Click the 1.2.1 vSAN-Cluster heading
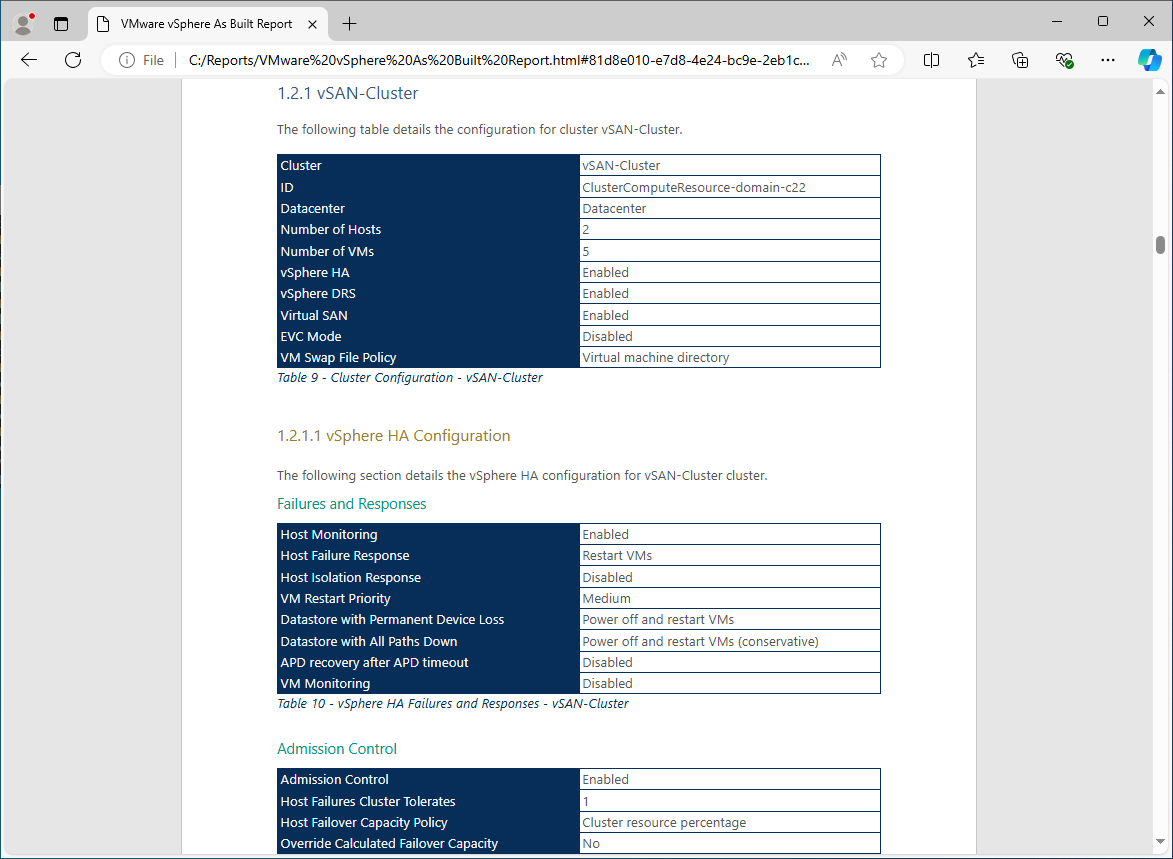1173x859 pixels. pos(348,94)
